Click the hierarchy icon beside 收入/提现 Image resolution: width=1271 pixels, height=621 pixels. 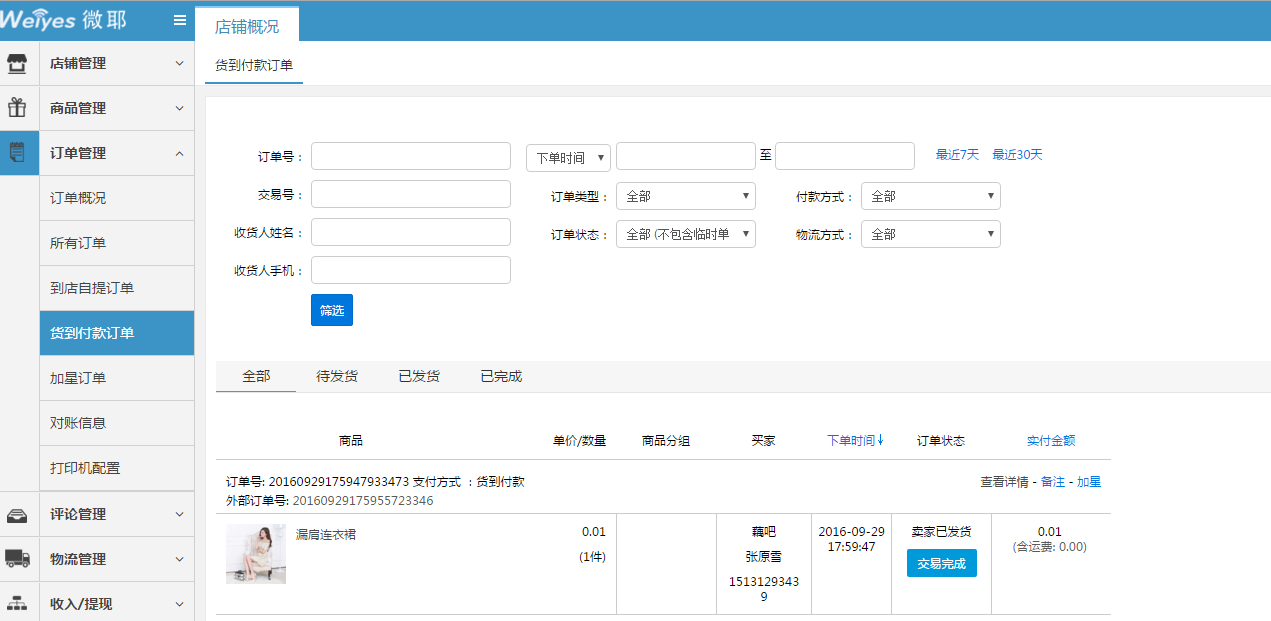(17, 604)
